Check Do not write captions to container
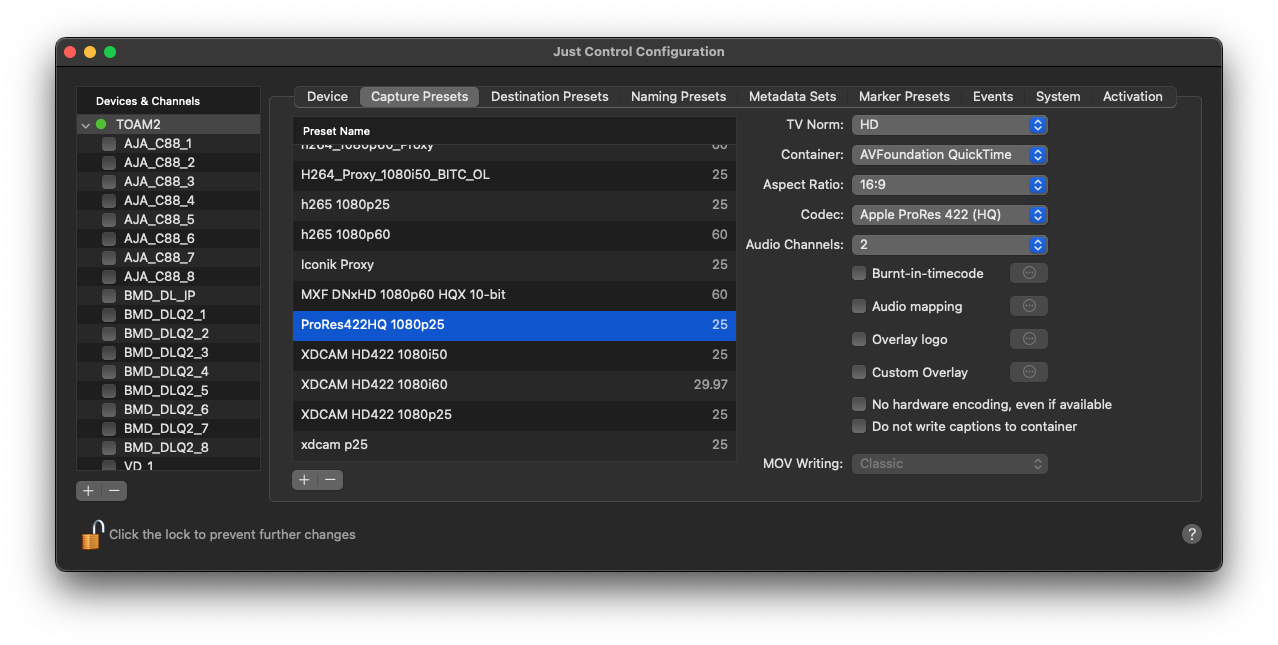 point(859,426)
